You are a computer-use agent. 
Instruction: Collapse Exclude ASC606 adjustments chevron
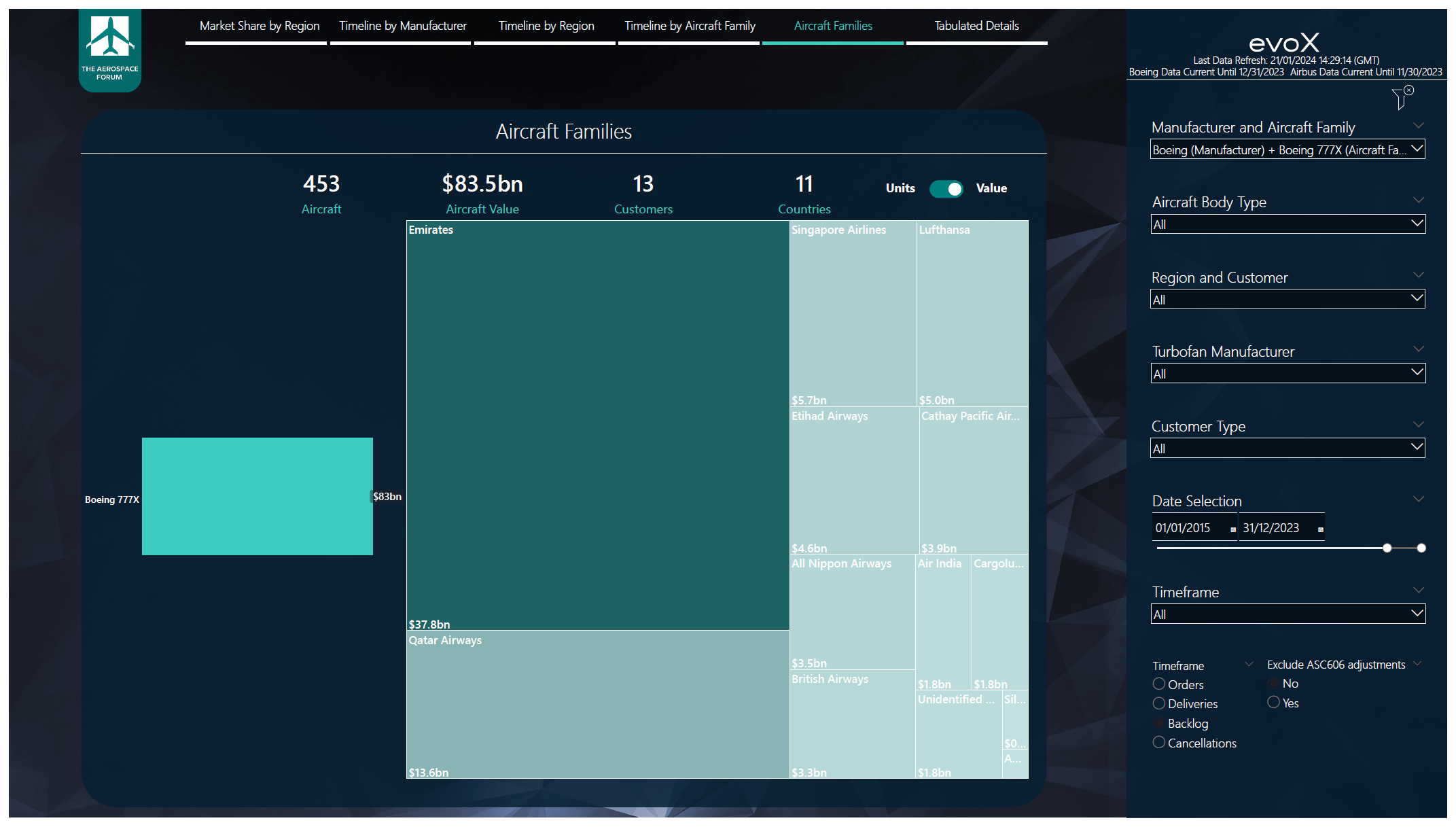[1417, 664]
